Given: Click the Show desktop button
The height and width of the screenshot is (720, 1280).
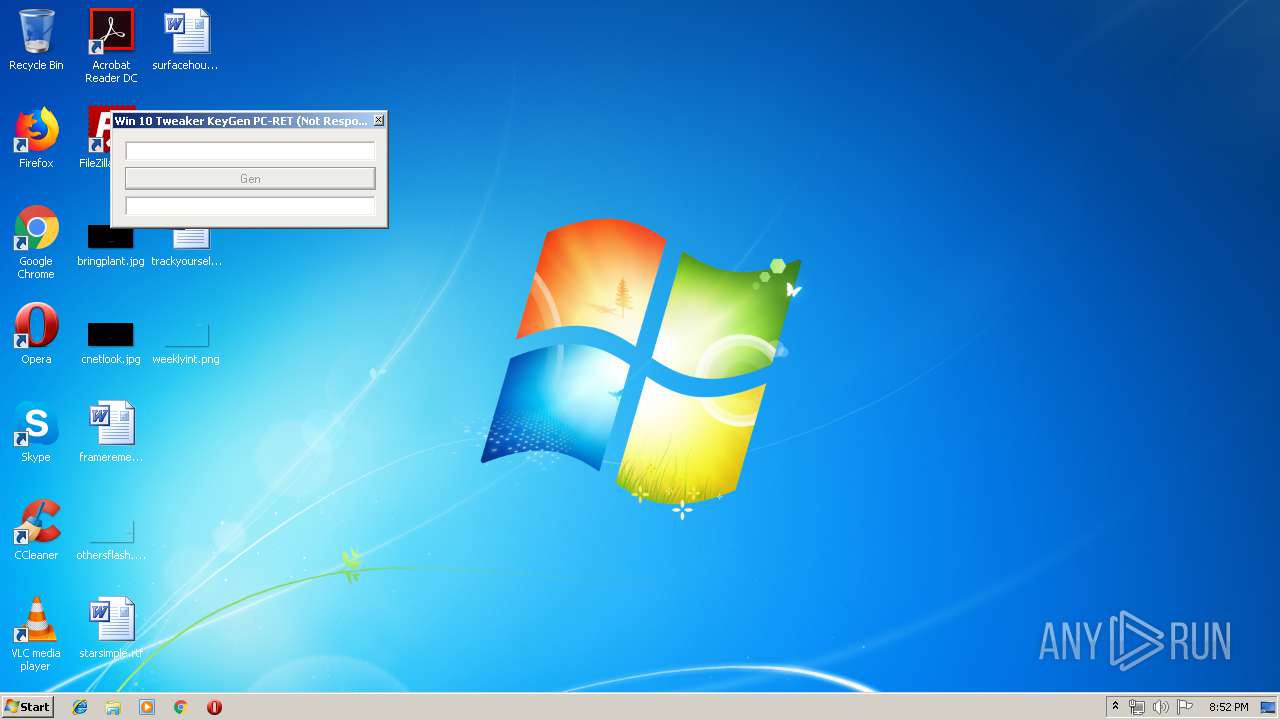Looking at the screenshot, I should pyautogui.click(x=1269, y=707).
